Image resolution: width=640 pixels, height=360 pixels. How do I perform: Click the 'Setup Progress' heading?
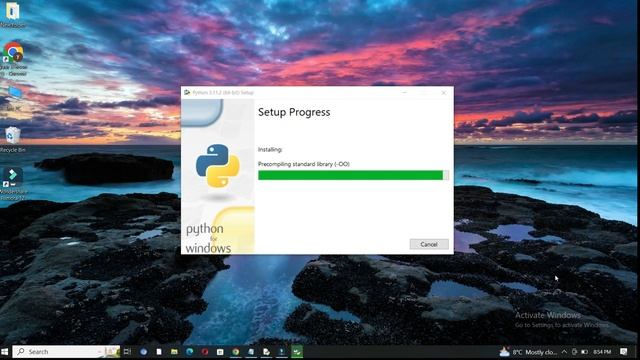coord(294,112)
